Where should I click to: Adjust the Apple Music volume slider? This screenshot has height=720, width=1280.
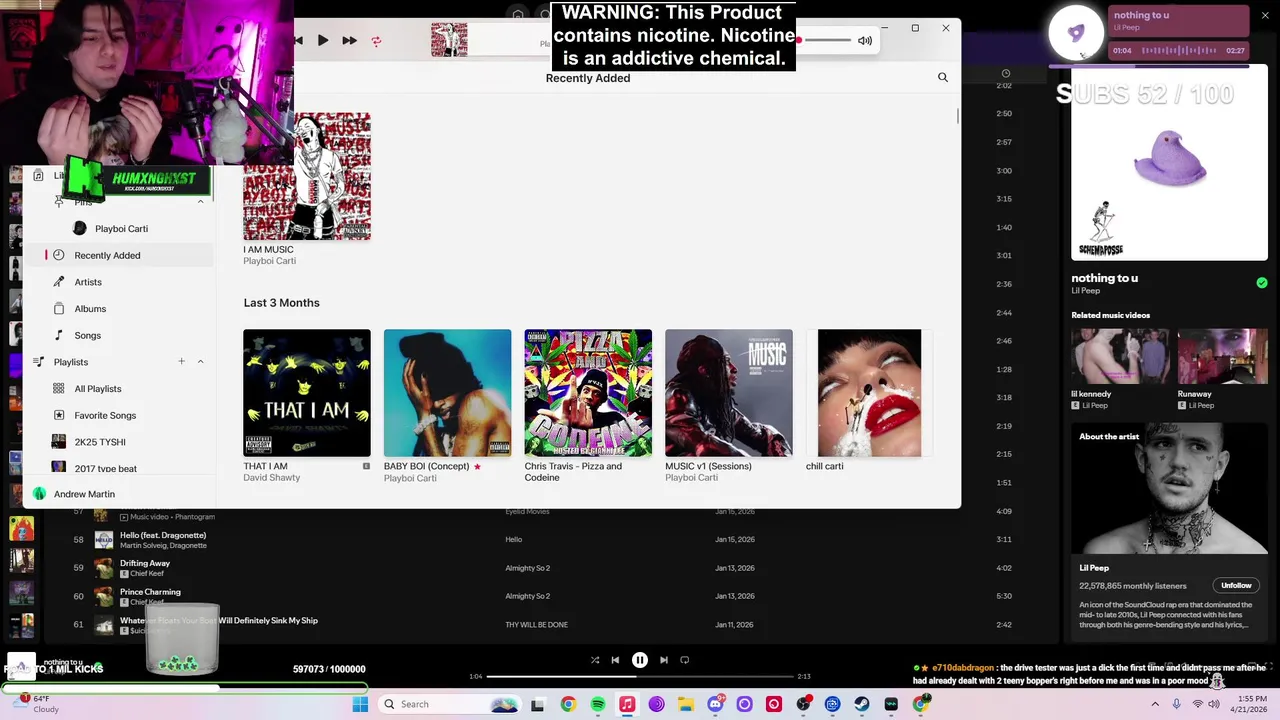click(823, 40)
